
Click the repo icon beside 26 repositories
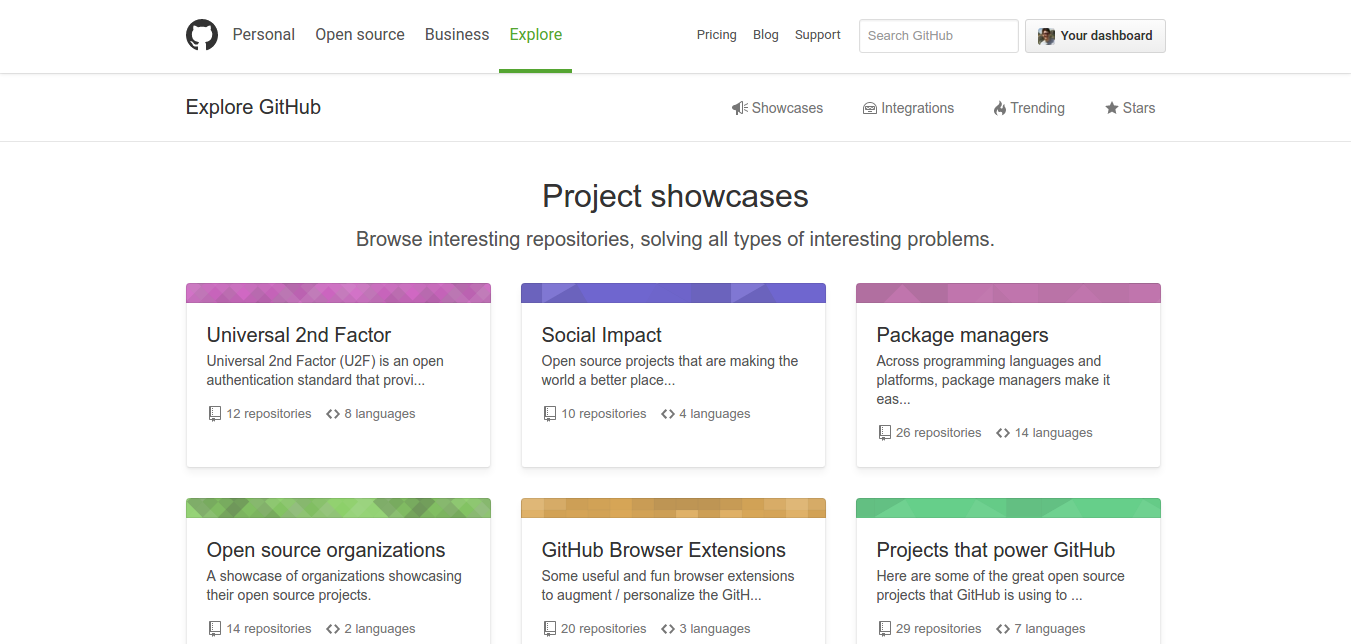pos(884,433)
